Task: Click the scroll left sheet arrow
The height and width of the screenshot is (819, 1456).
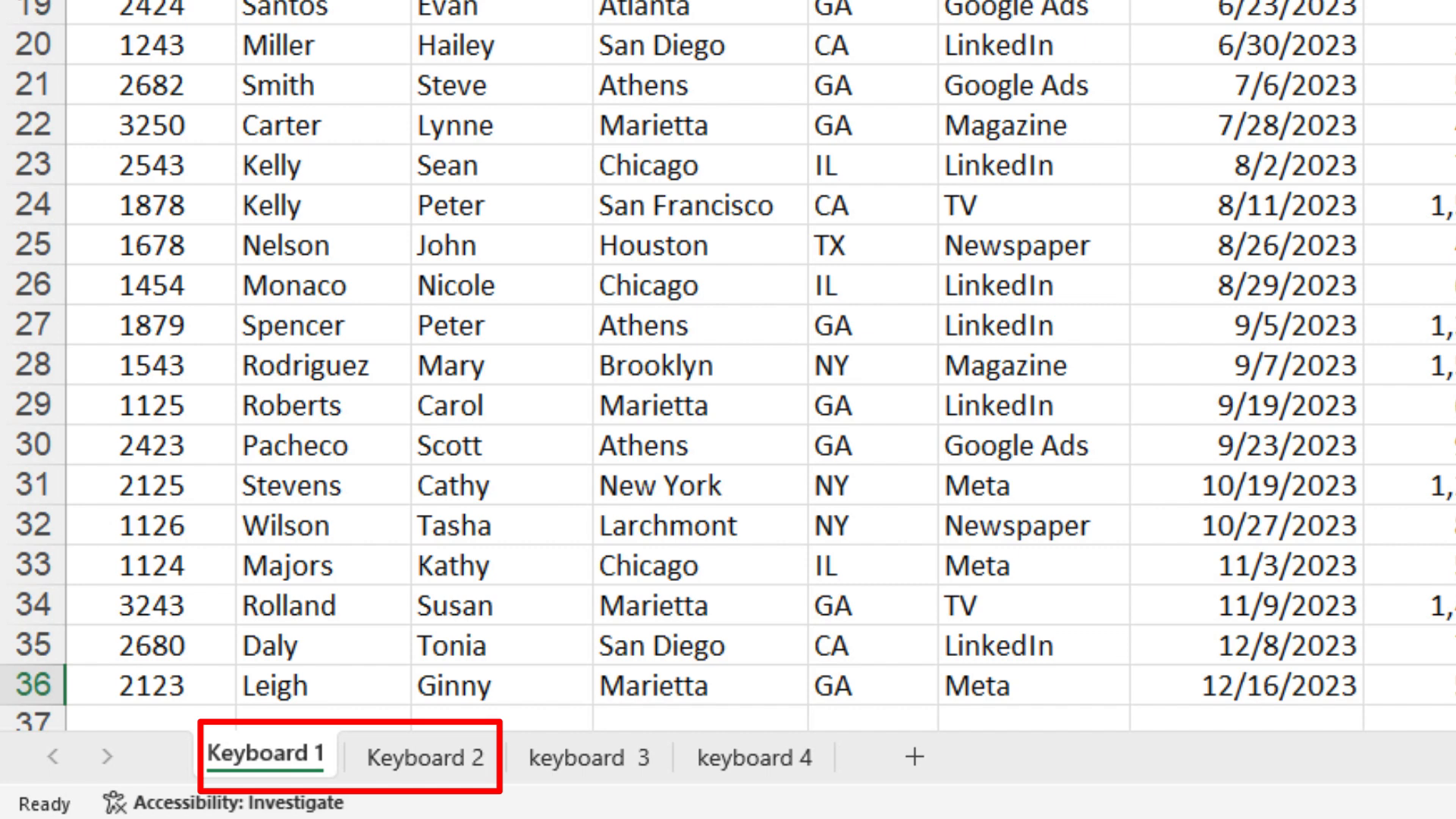Action: pos(52,756)
